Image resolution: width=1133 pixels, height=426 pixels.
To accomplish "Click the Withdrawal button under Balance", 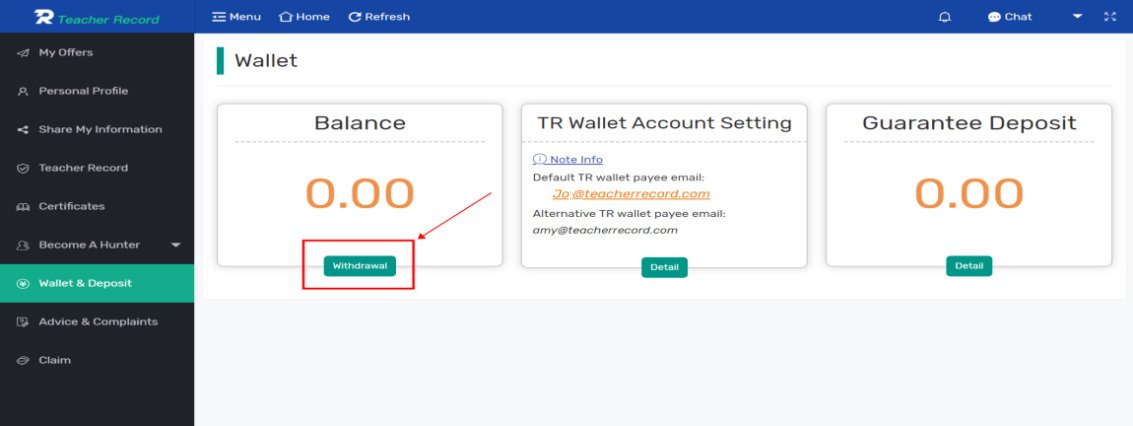I will point(360,266).
